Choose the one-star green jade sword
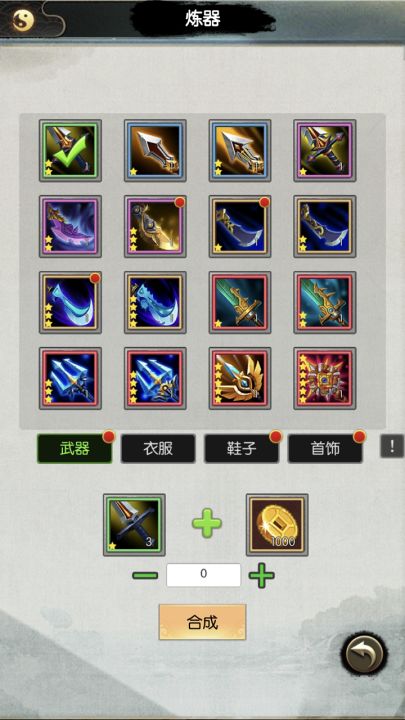 240,302
